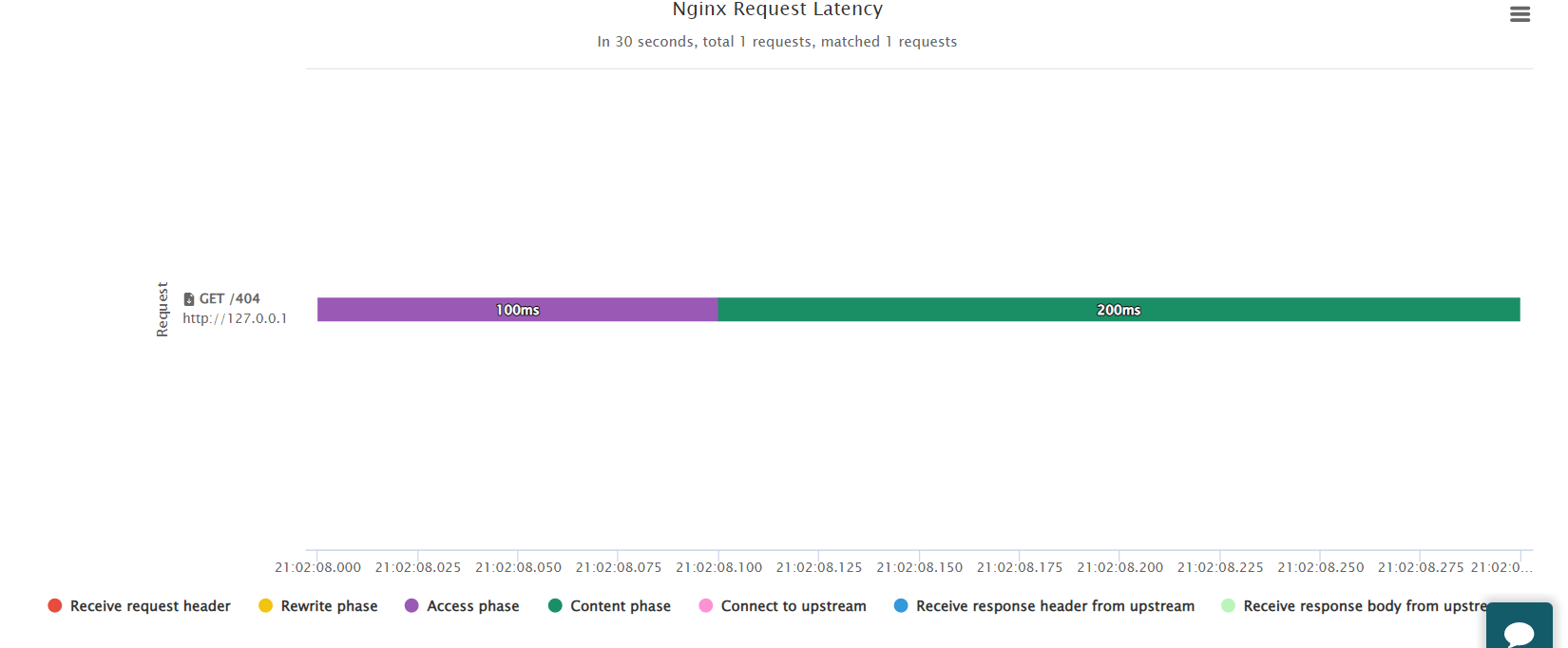Toggle Receive response header from upstream legend
This screenshot has width=1568, height=648.
coord(1043,606)
